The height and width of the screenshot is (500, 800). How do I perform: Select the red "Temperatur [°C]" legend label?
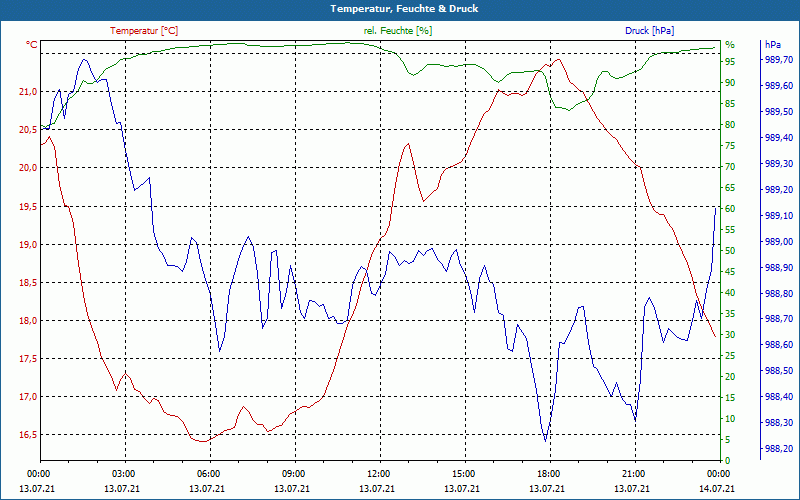click(144, 31)
